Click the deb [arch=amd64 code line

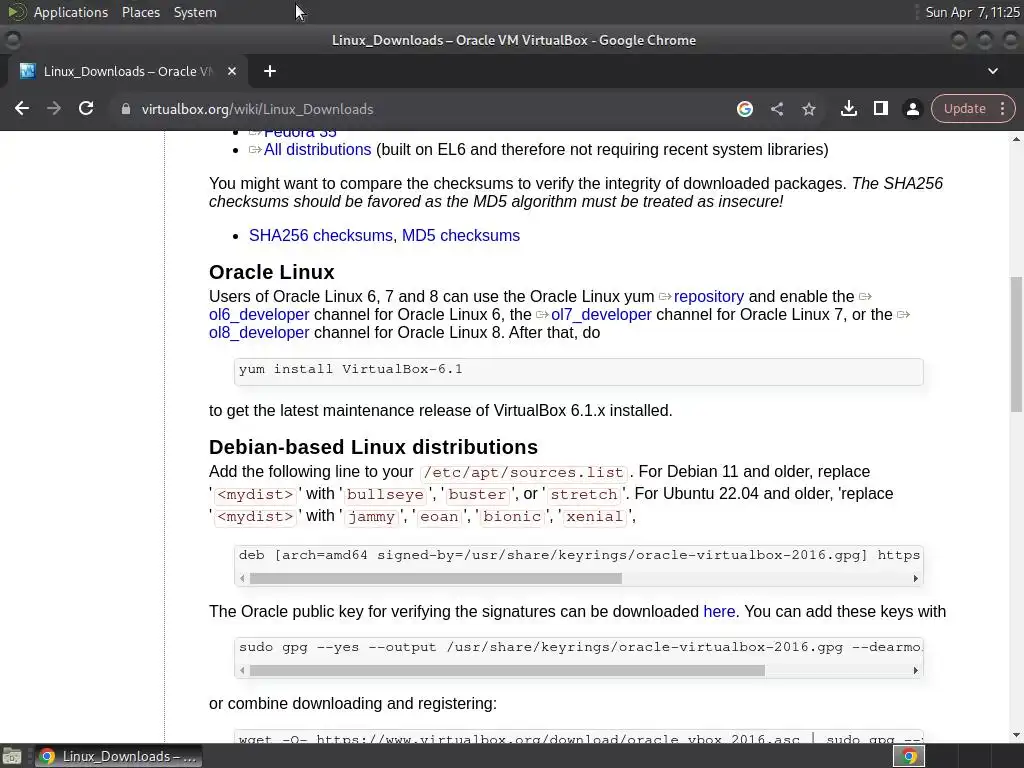pyautogui.click(x=579, y=555)
